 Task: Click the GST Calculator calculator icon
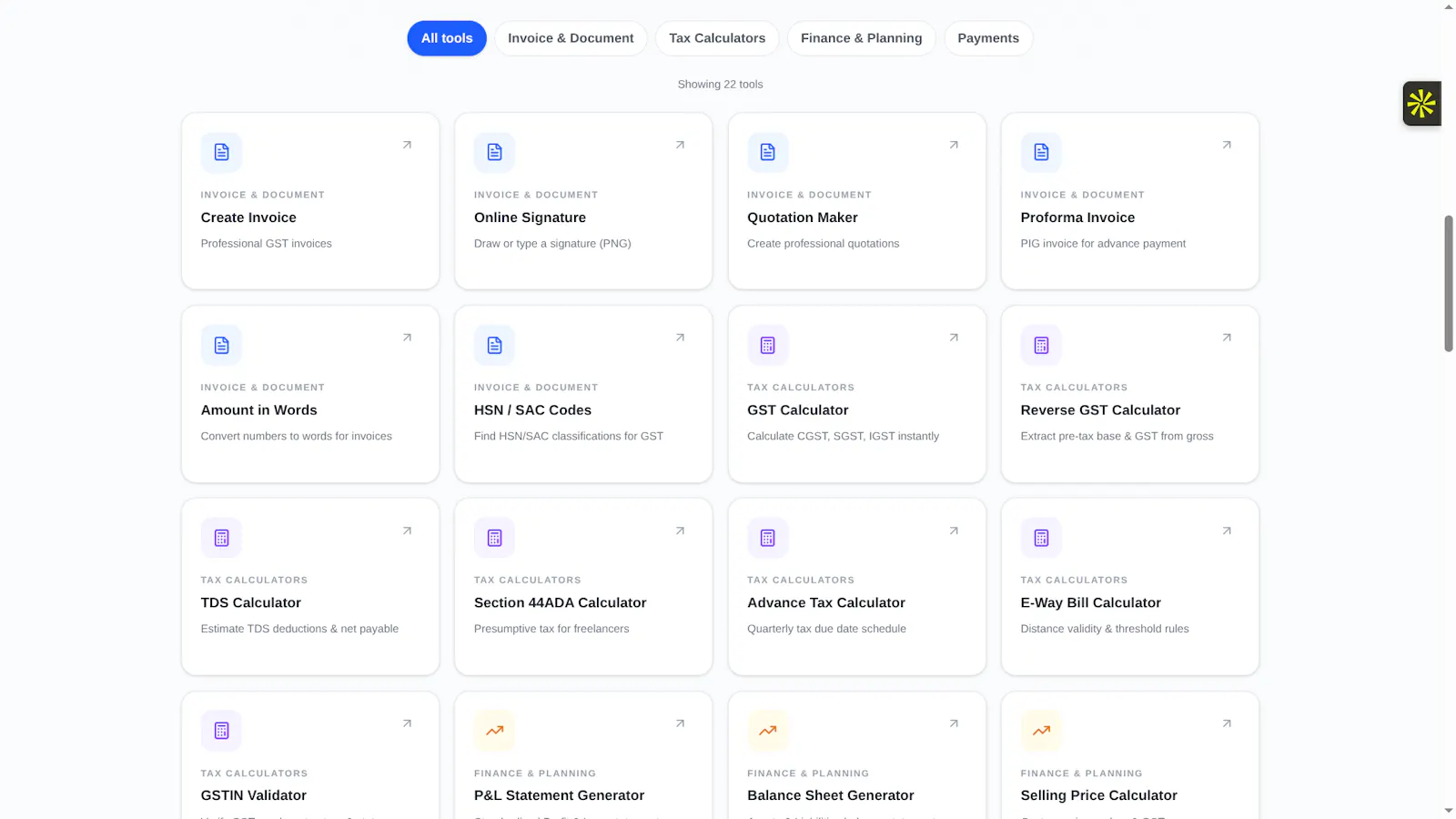point(768,345)
